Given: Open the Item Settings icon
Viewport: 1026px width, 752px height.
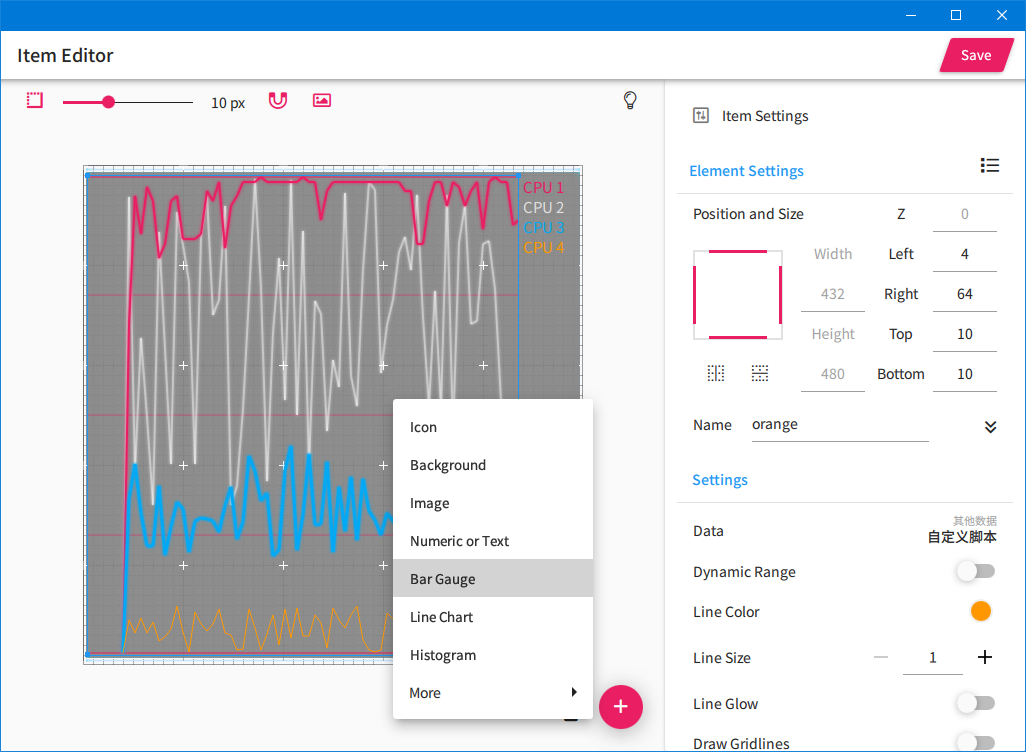Looking at the screenshot, I should coord(701,116).
